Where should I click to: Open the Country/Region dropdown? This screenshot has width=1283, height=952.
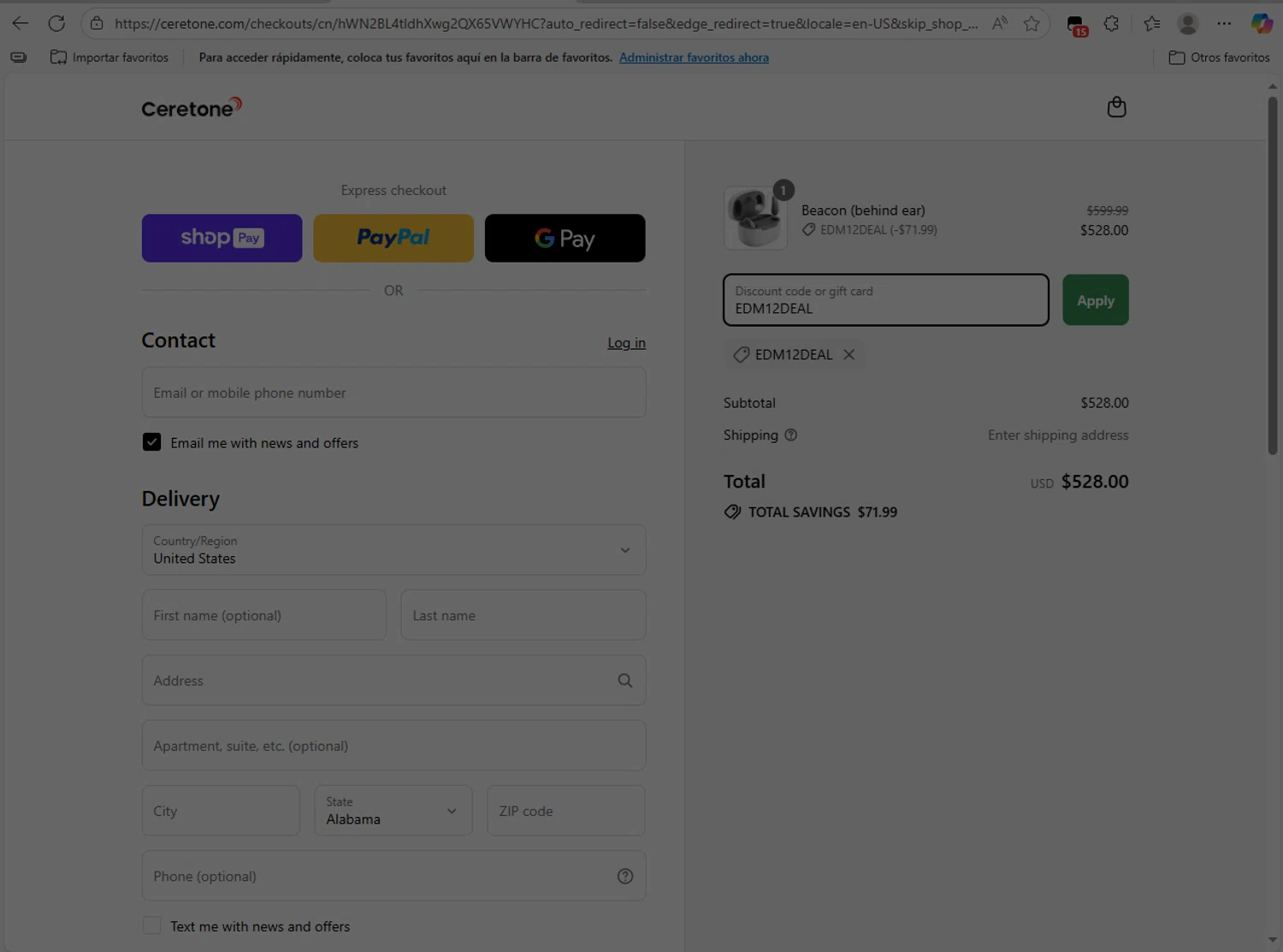393,550
